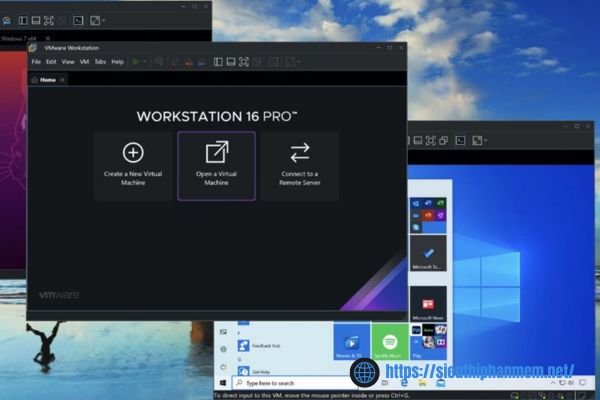
Task: Open the Edit menu in VMware Workstation
Action: coord(51,62)
